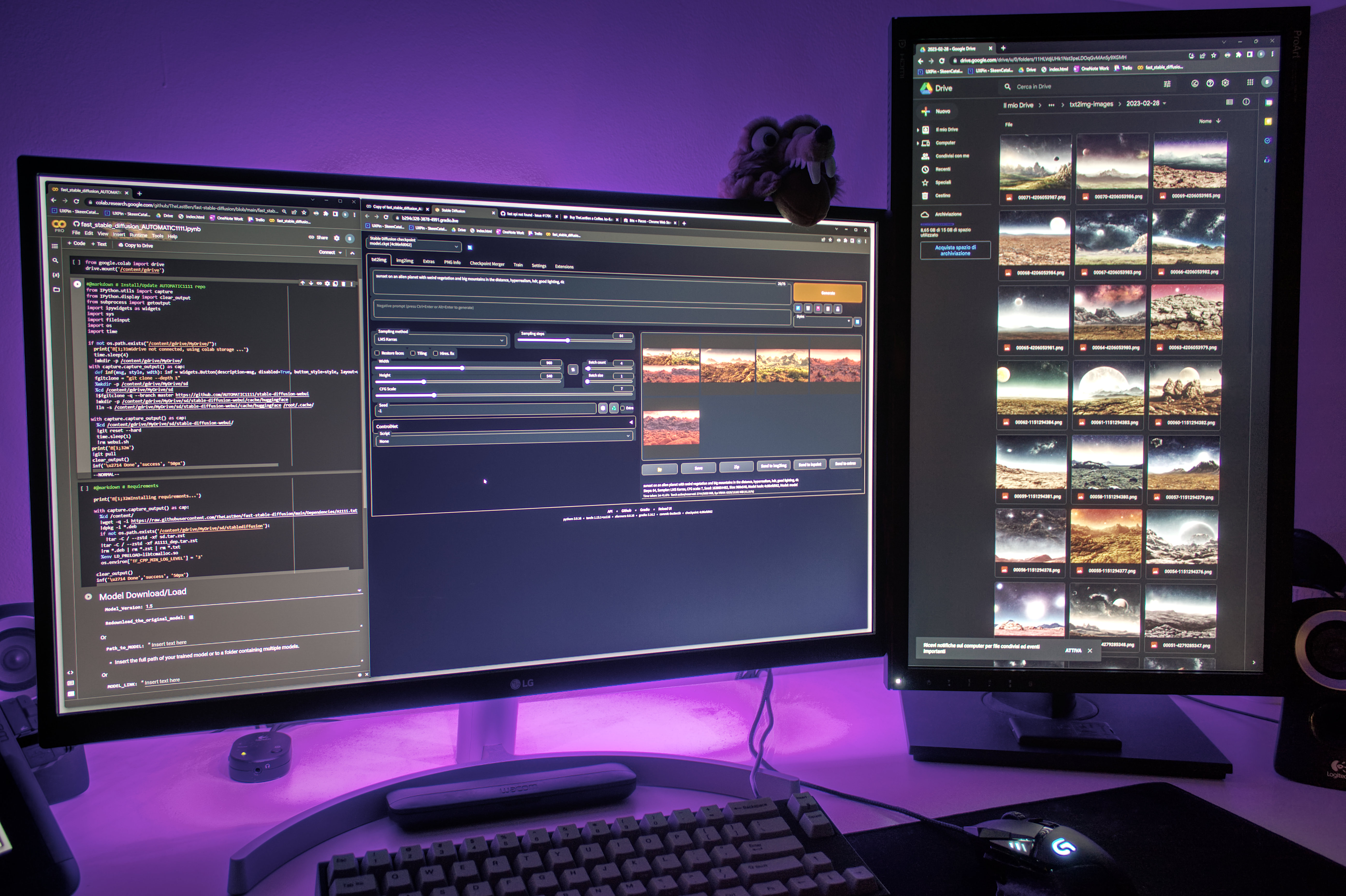This screenshot has width=1346, height=896.
Task: Open output folder button in Stable Diffusion
Action: (660, 469)
